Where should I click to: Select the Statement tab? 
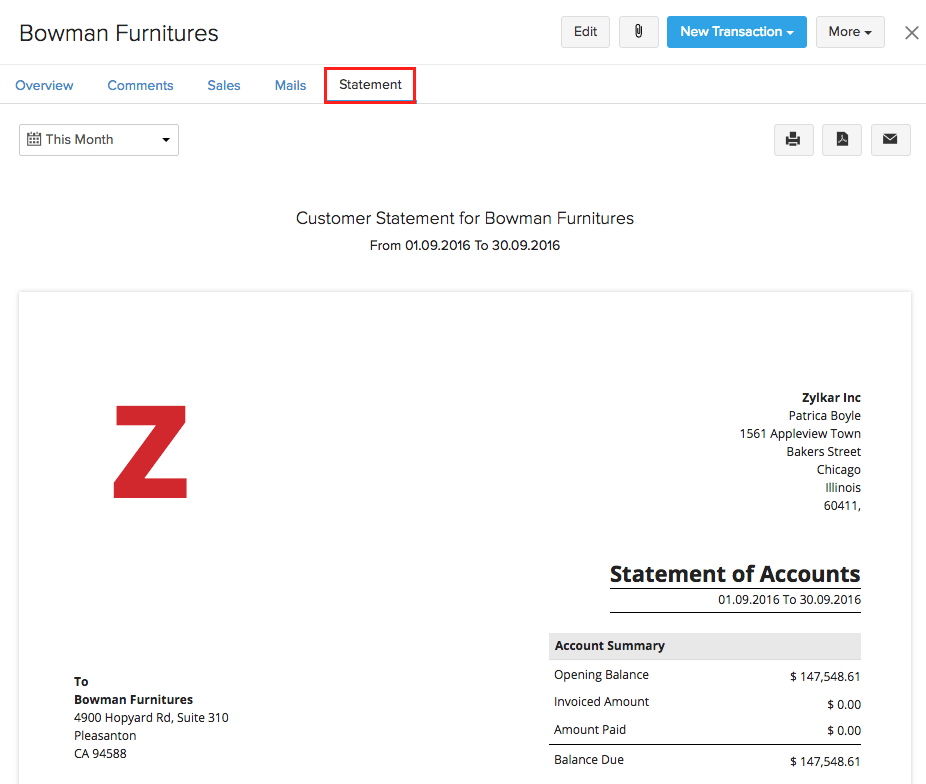coord(370,85)
